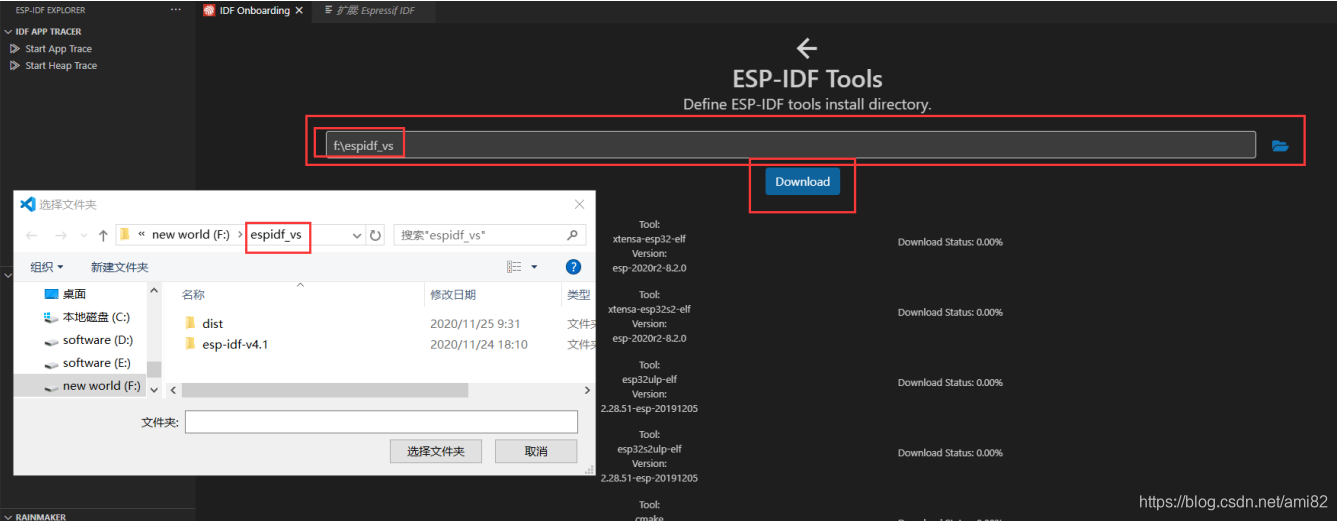This screenshot has height=521, width=1338.
Task: Click new world (F:) breadcrumb in address bar
Action: coord(191,235)
